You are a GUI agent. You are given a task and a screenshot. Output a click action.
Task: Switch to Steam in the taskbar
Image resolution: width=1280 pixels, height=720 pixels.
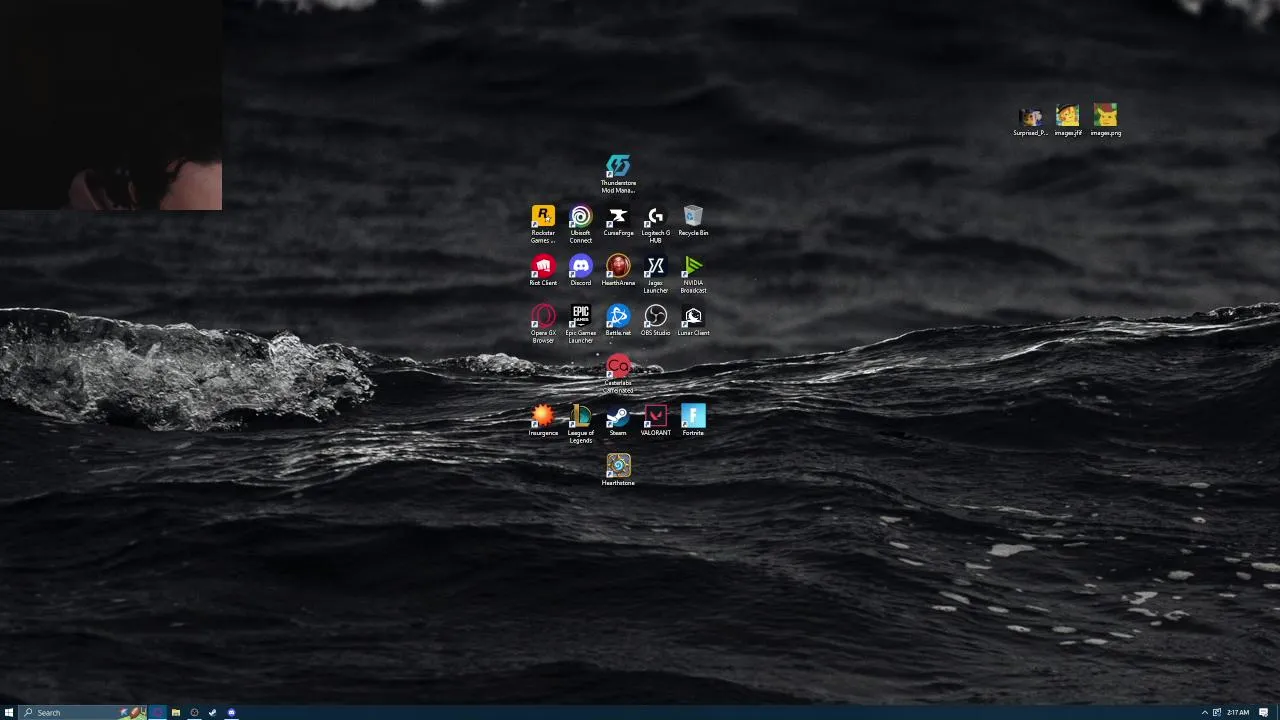[x=212, y=712]
